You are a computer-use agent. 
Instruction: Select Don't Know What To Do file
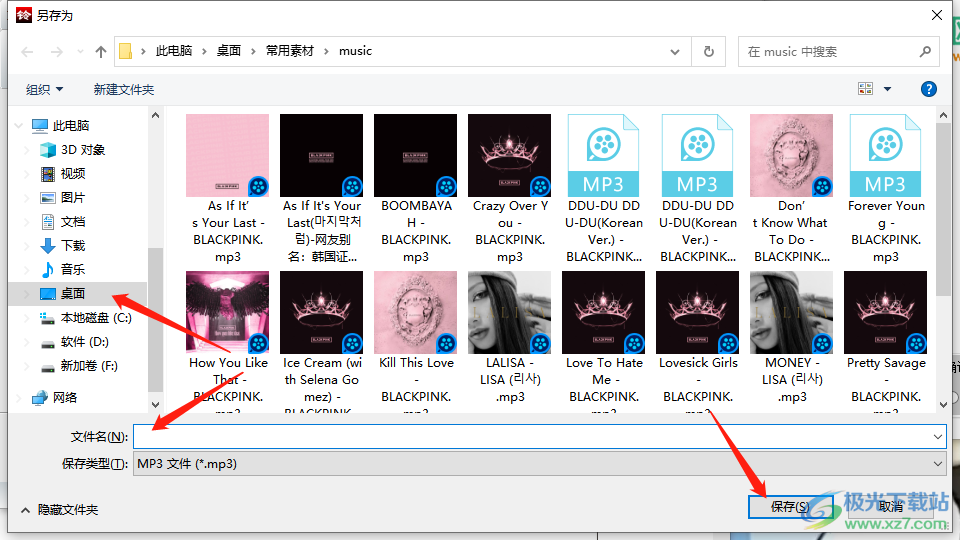click(792, 189)
